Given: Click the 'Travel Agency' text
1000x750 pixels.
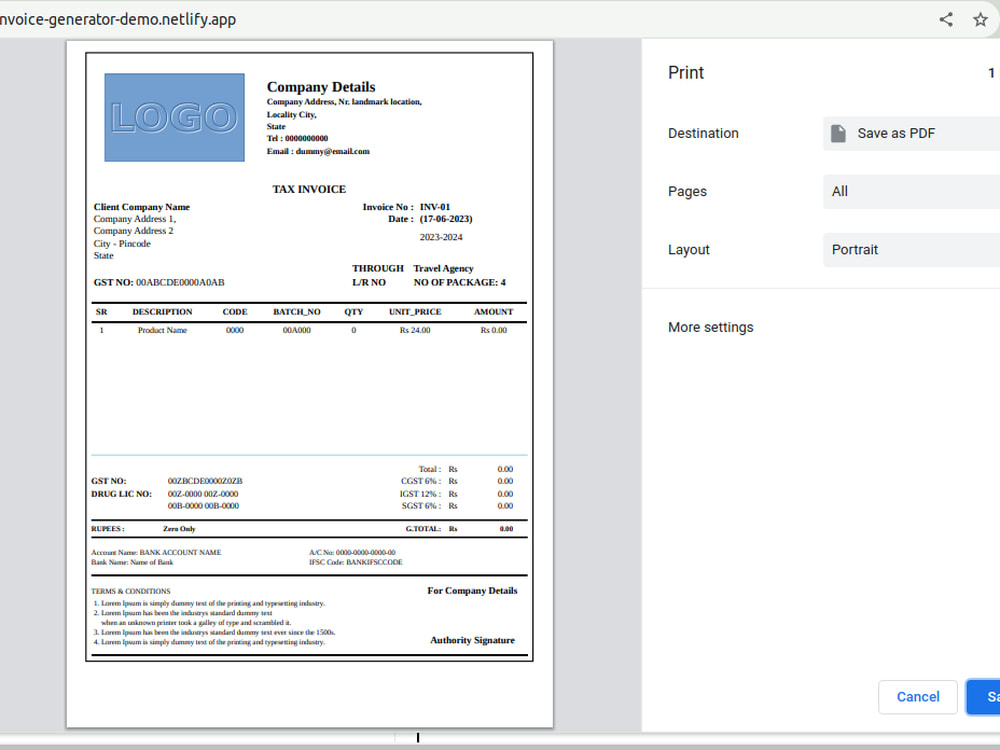Looking at the screenshot, I should pyautogui.click(x=443, y=268).
